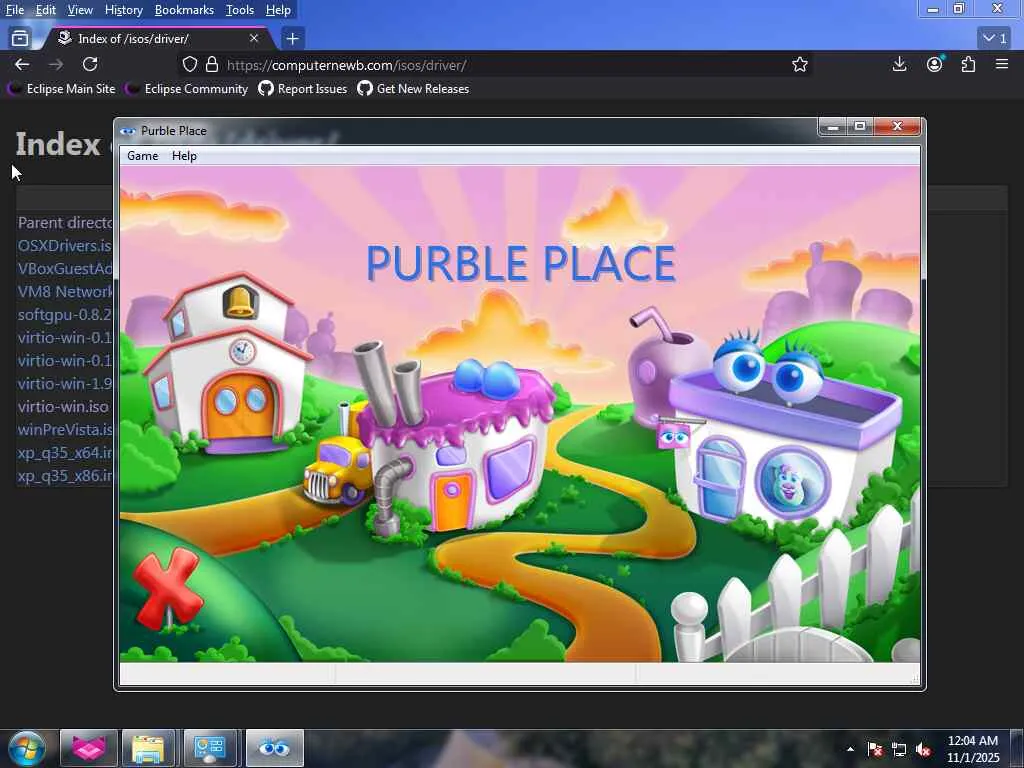Click the control panel taskbar icon

pyautogui.click(x=210, y=748)
